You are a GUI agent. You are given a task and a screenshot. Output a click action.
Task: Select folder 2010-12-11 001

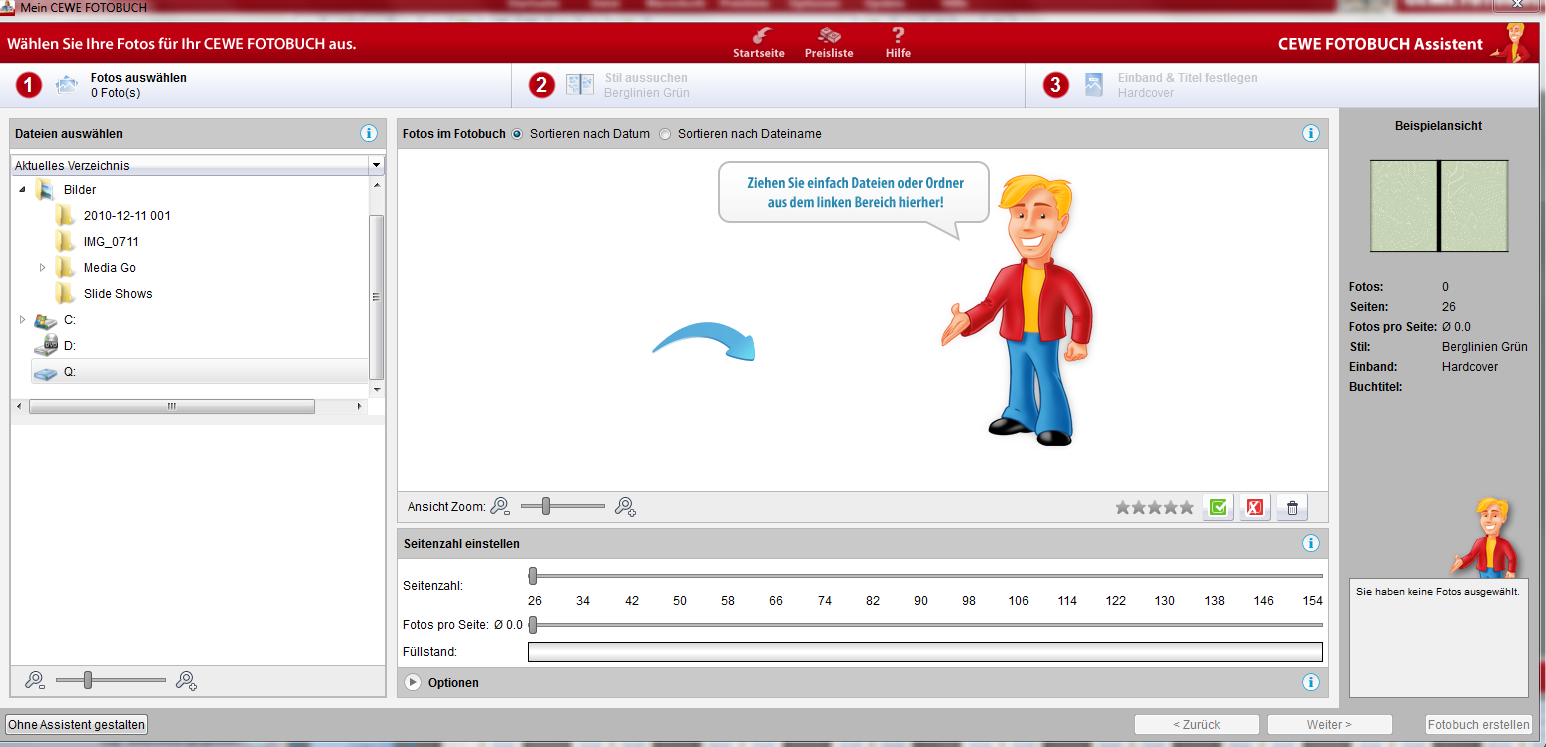pos(127,215)
